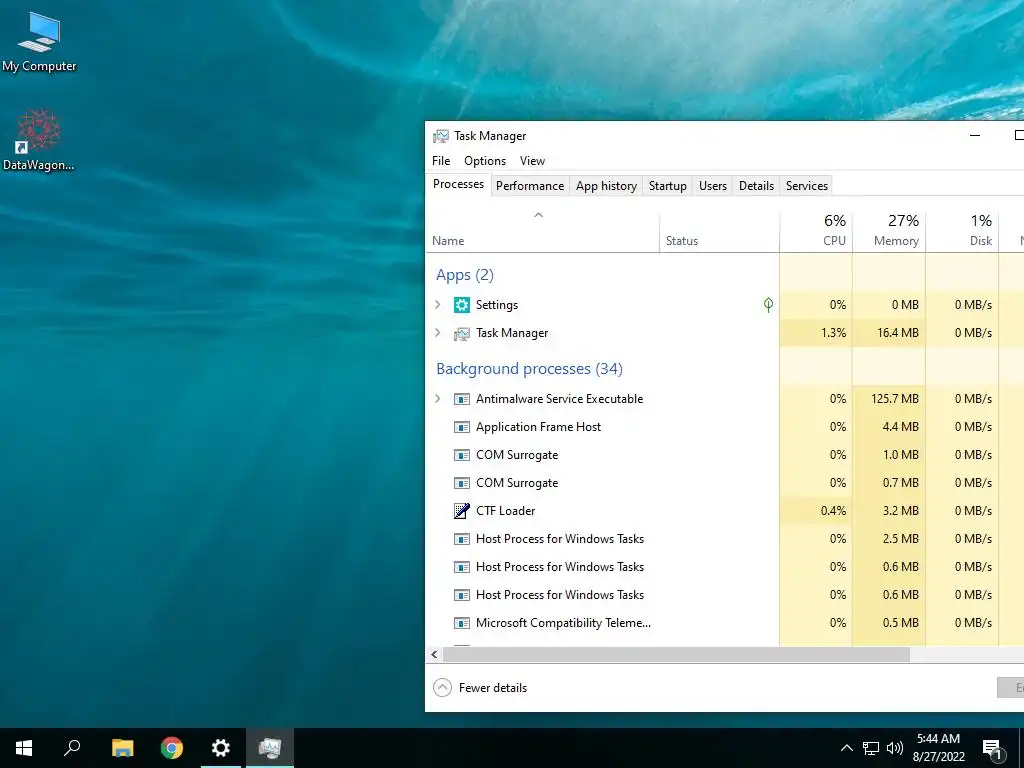Click the CTF Loader pencil icon
1024x768 pixels.
click(x=462, y=511)
